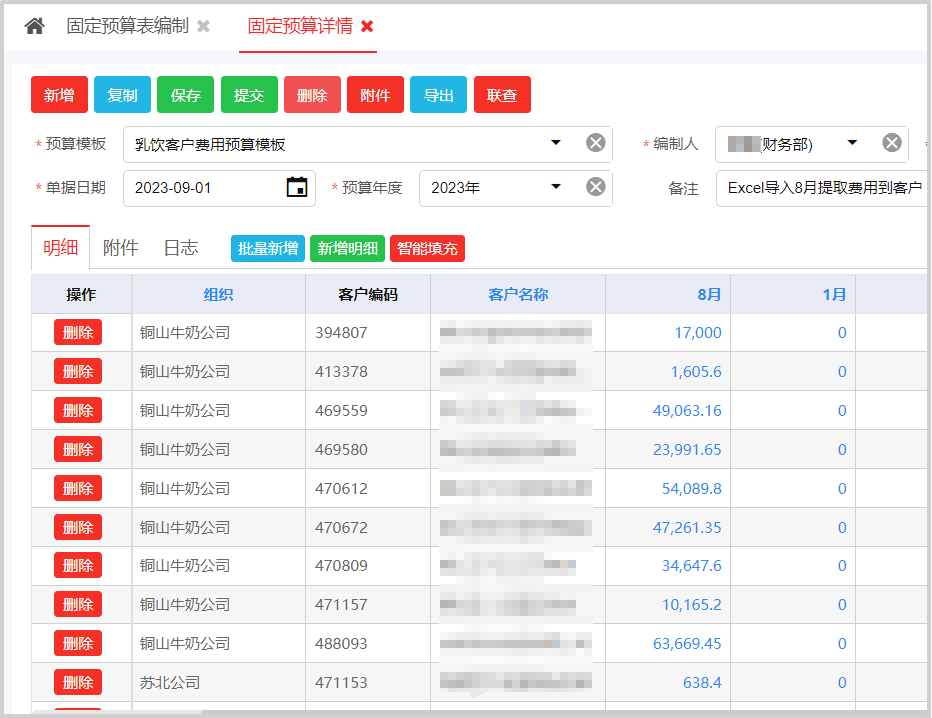
Task: Switch to the 附件 tab
Action: click(120, 248)
